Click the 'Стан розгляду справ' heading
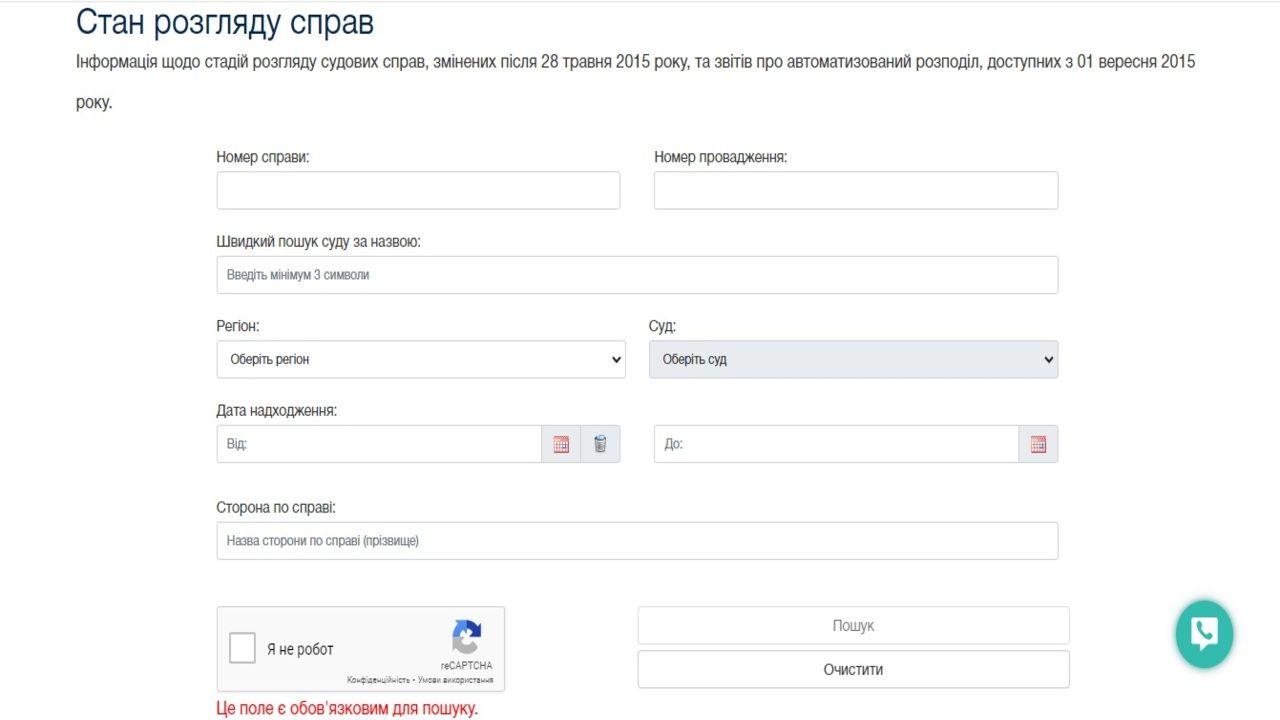Viewport: 1280px width, 720px height. point(225,22)
